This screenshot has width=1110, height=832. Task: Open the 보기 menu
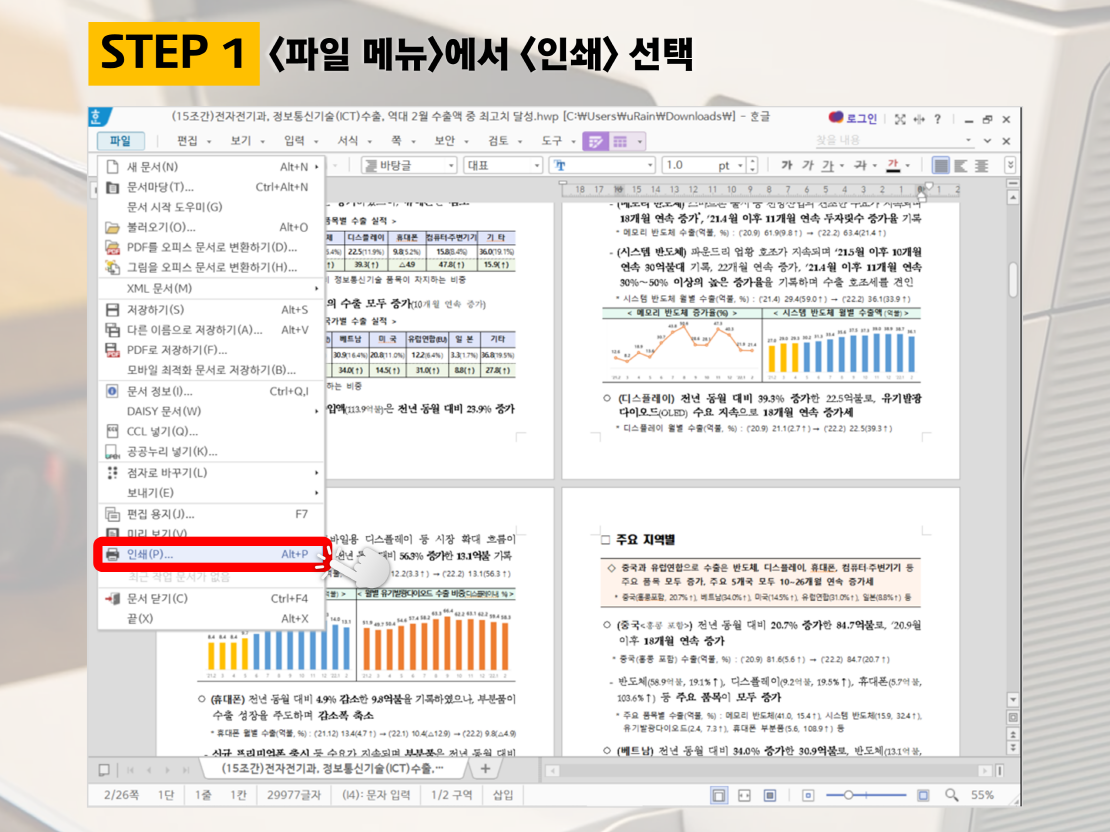pyautogui.click(x=246, y=141)
